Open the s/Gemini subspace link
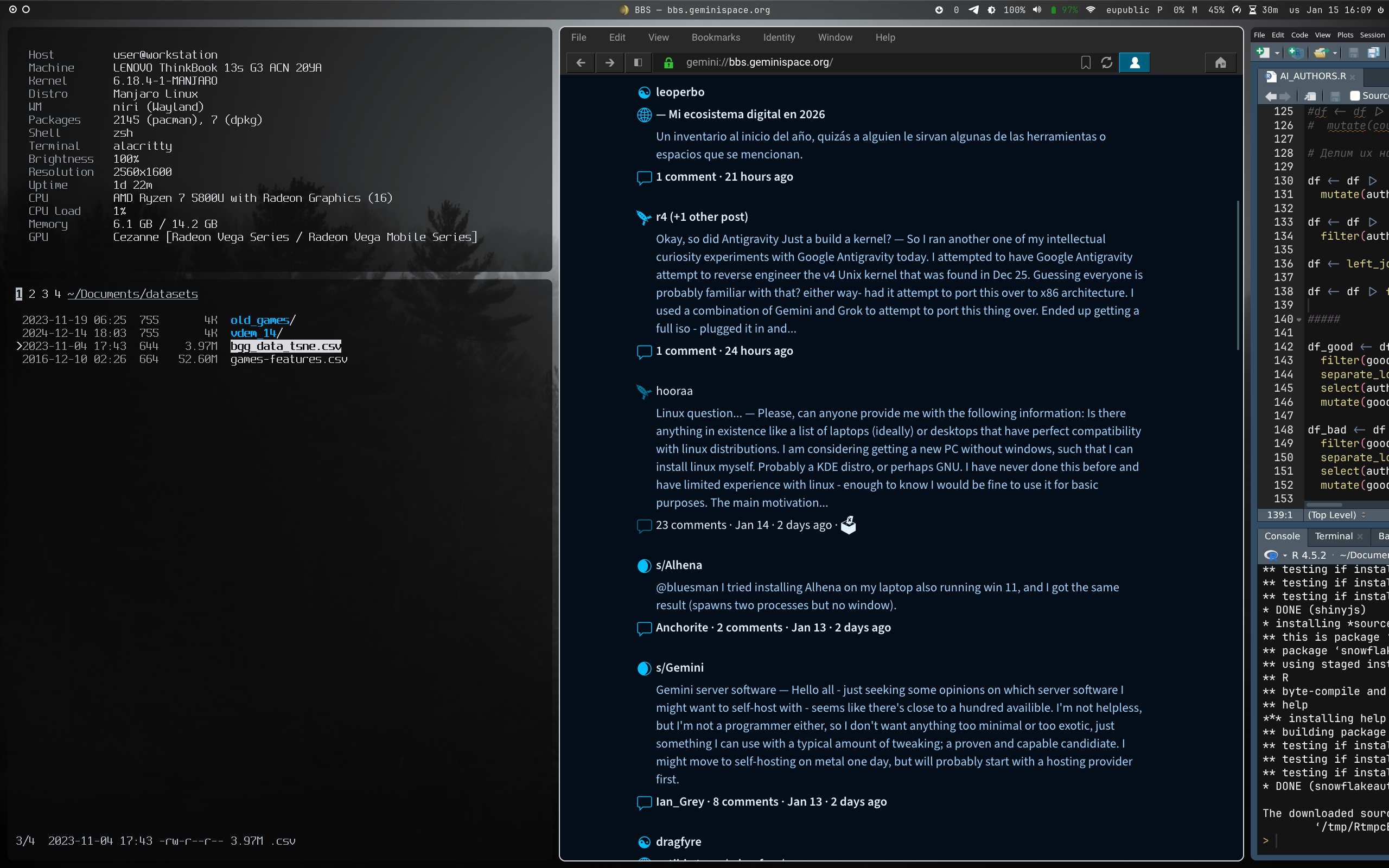1389x868 pixels. [679, 668]
